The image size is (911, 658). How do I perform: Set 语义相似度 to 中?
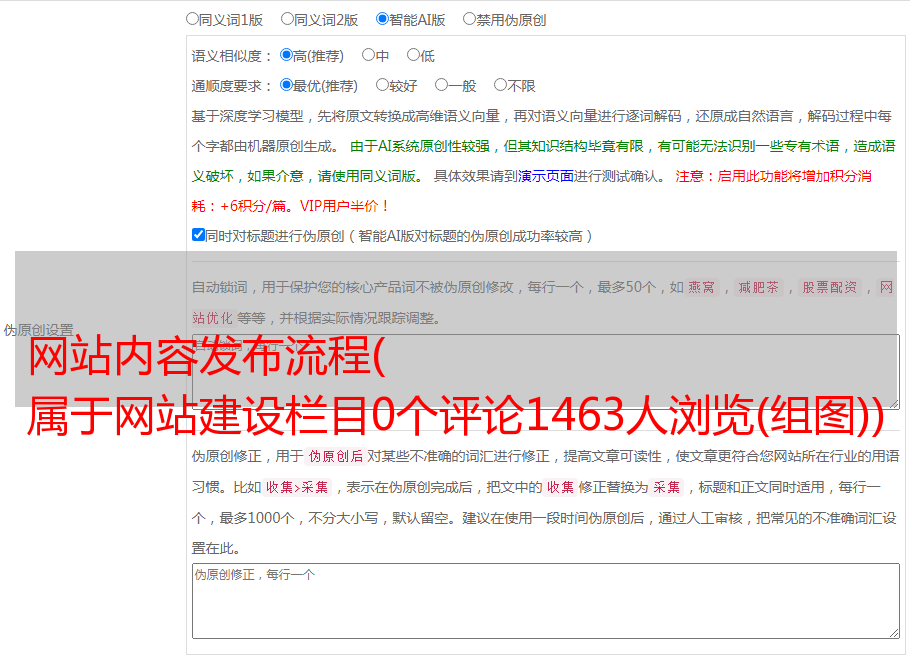(x=368, y=55)
